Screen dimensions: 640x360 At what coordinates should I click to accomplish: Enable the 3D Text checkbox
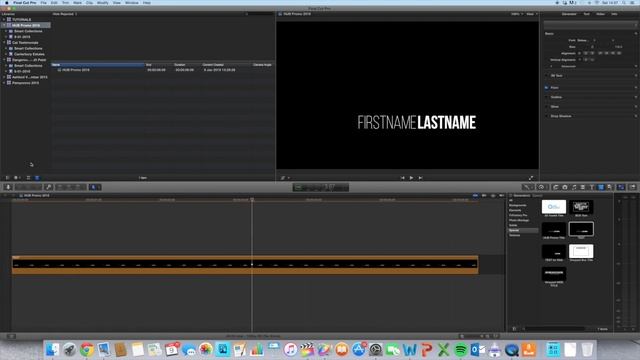tap(547, 76)
